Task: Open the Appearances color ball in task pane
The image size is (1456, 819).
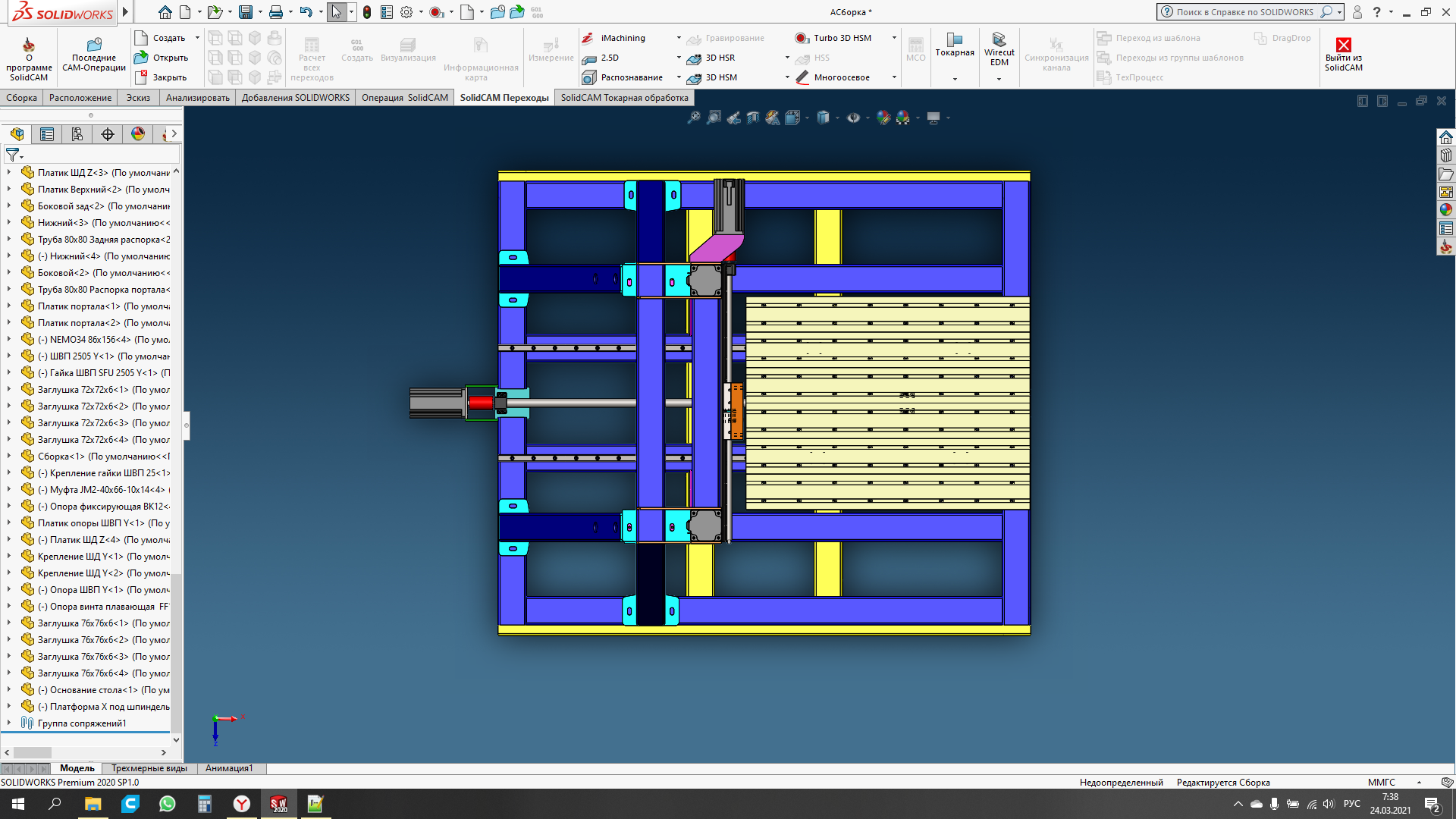Action: [1446, 209]
